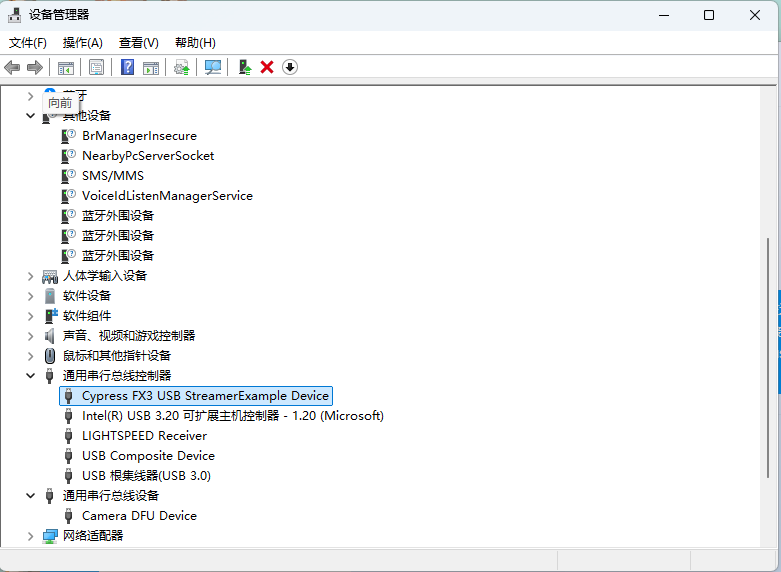Select the last 蓝牙外围设备 entry
Viewport: 781px width, 572px height.
118,256
